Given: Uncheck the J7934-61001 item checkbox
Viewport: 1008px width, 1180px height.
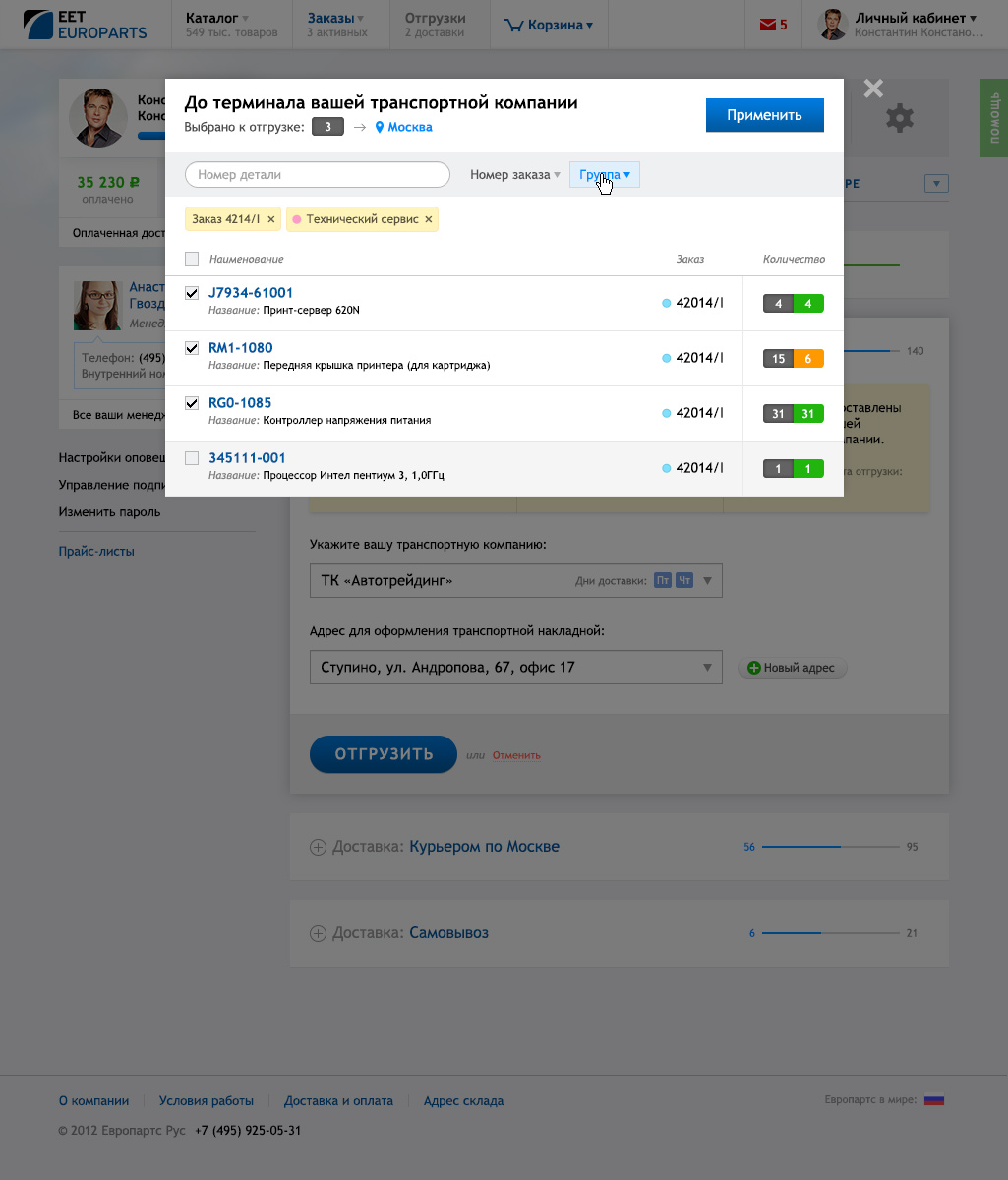Looking at the screenshot, I should [x=192, y=293].
